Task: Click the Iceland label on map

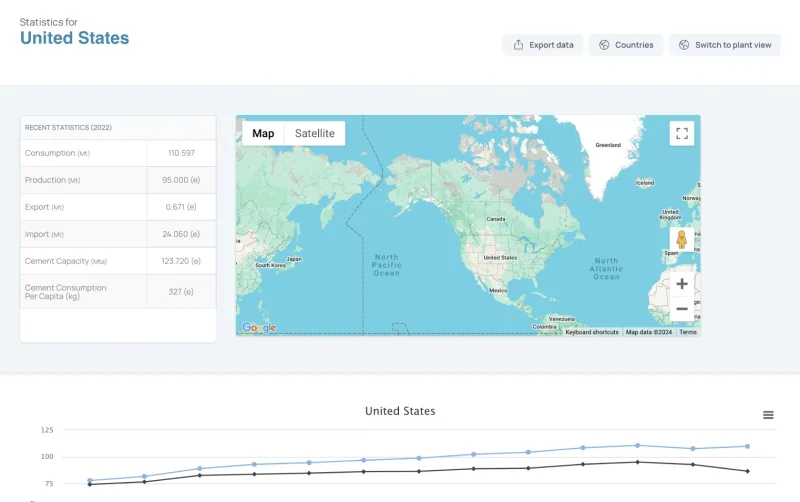Action: (x=645, y=183)
